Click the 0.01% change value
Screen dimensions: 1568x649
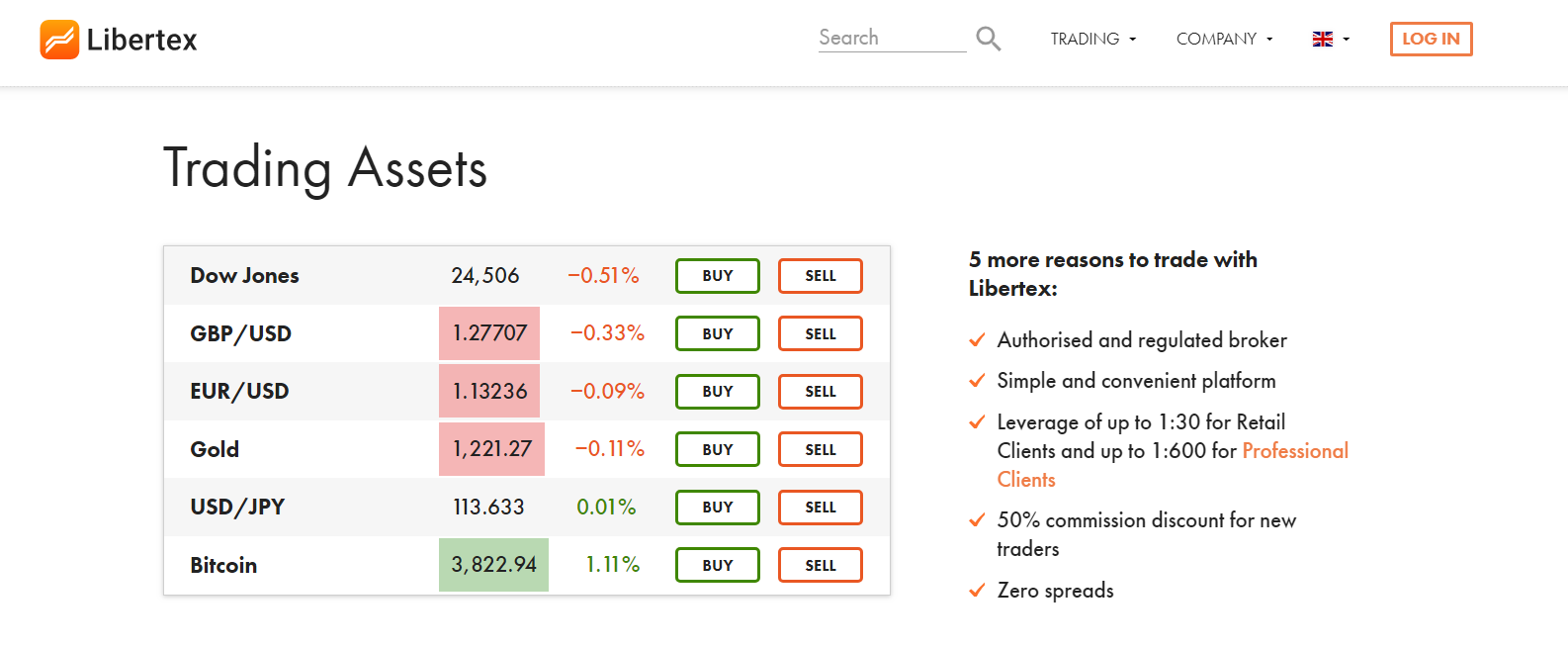point(606,508)
